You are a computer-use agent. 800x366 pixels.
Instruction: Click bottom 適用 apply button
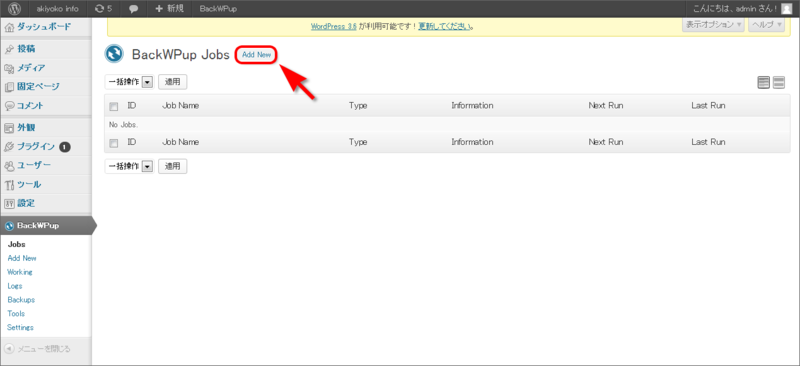(172, 166)
